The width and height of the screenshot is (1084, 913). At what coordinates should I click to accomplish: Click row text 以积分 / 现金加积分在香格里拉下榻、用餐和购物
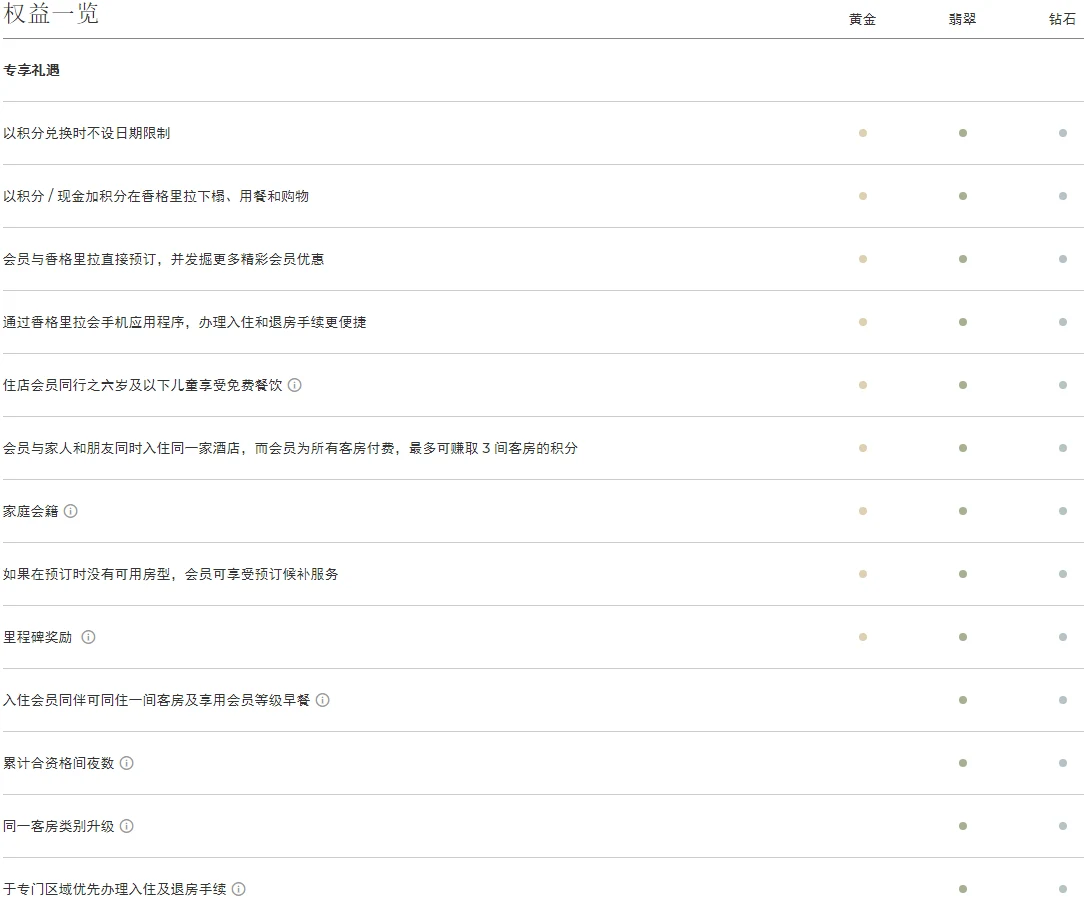[x=156, y=196]
